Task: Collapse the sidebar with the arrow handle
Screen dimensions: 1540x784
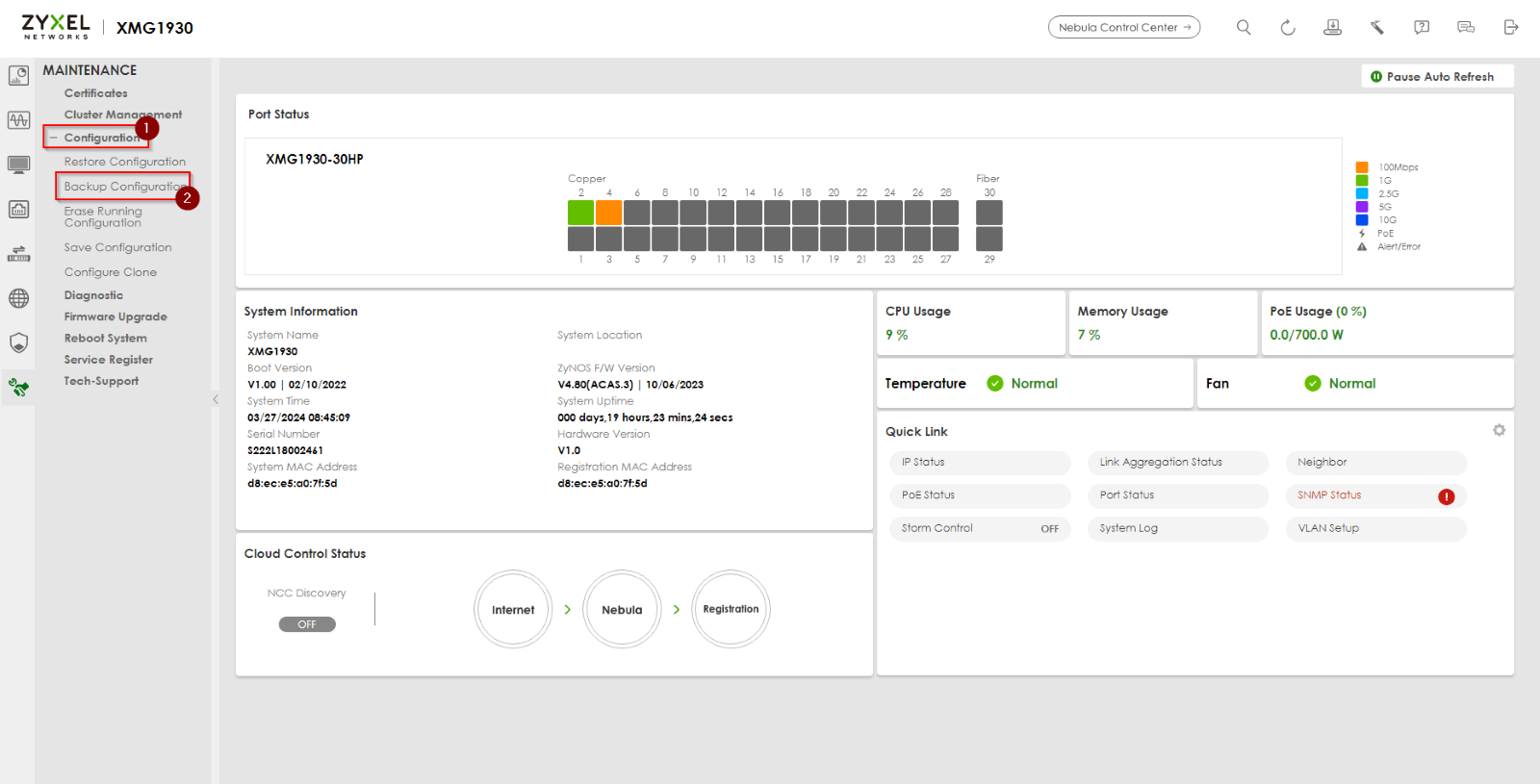Action: (x=216, y=399)
